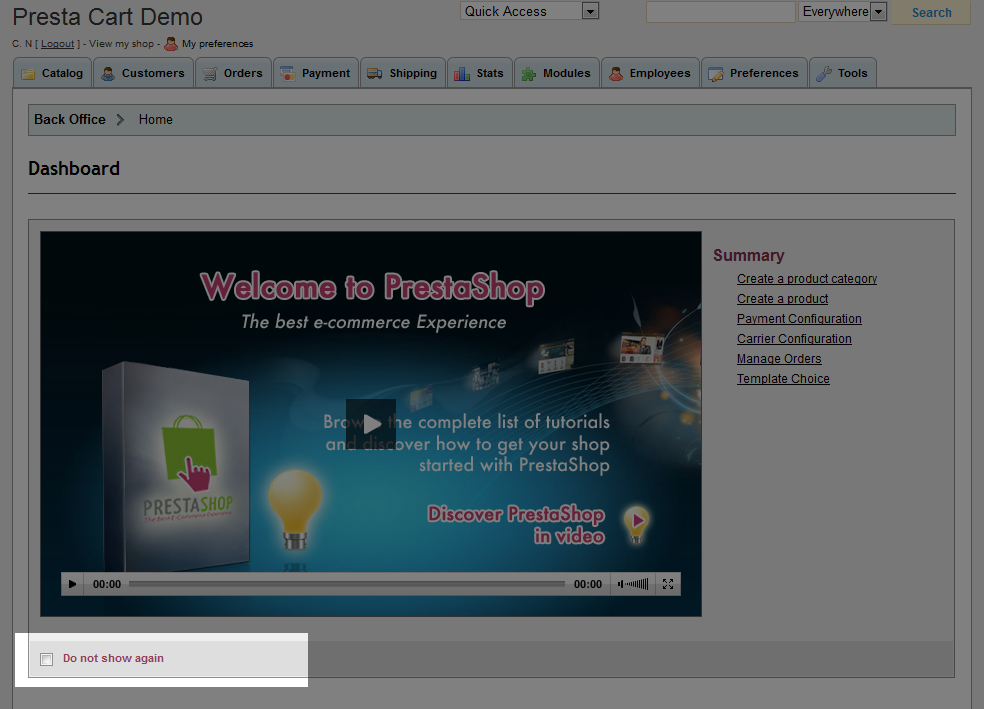Screen dimensions: 984x709
Task: Open the Preferences tab
Action: [754, 73]
